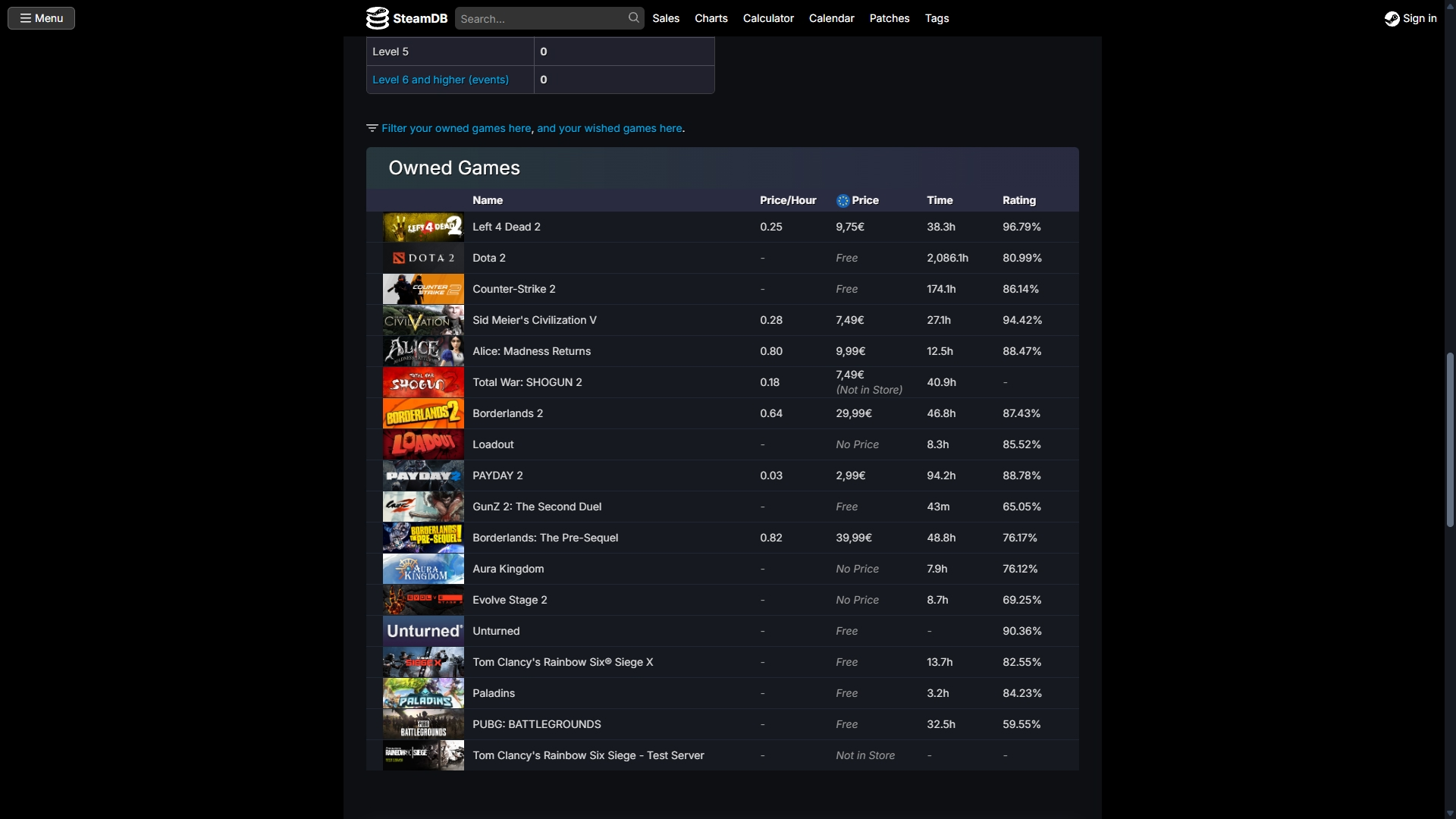Click the PAYDAY 2 thumbnail
This screenshot has width=1456, height=819.
(x=423, y=475)
